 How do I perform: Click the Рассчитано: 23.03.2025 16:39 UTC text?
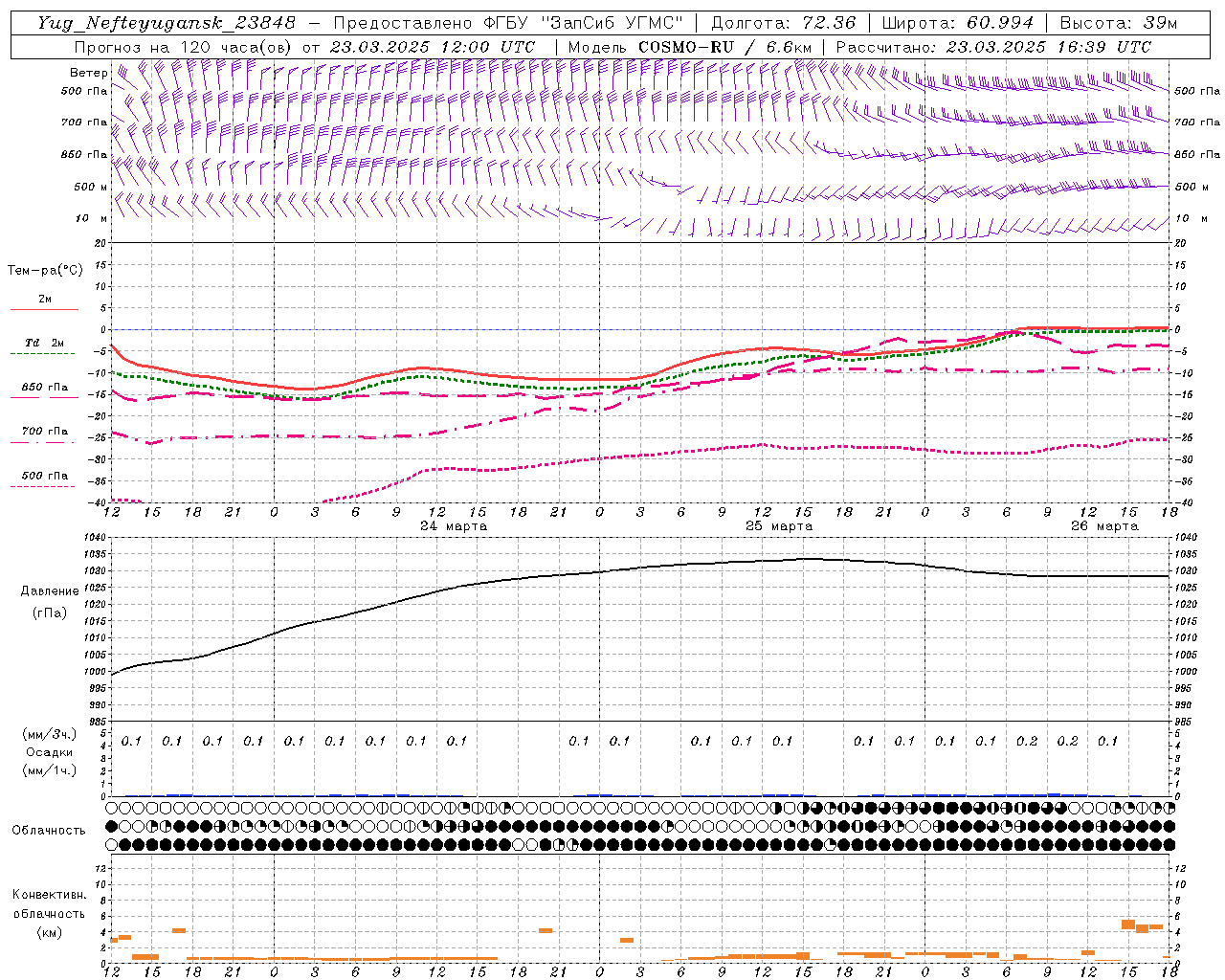click(x=993, y=47)
